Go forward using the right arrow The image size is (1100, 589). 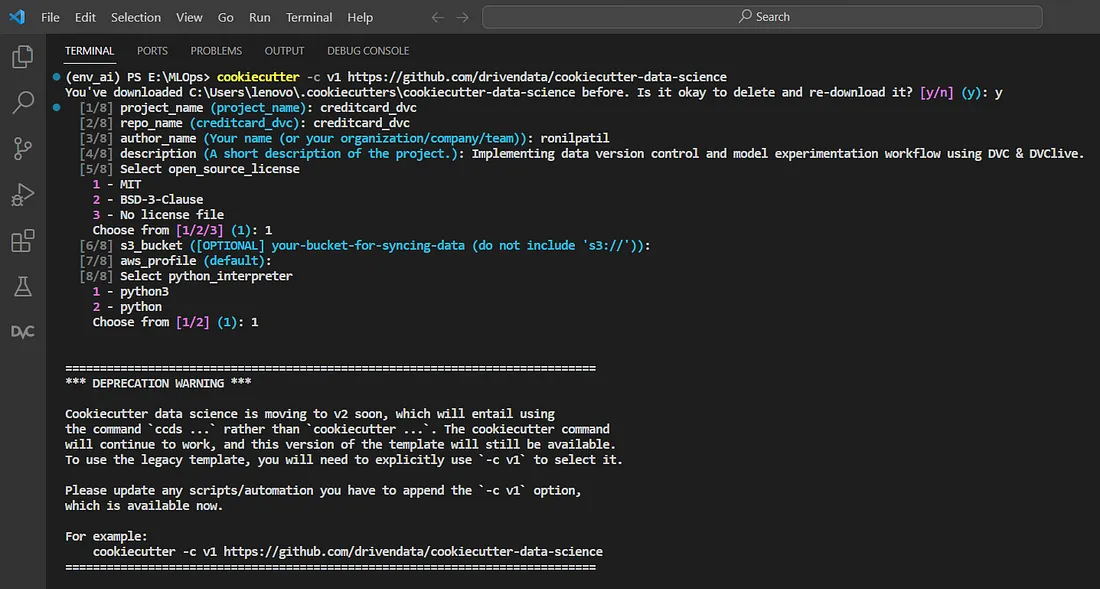tap(462, 18)
